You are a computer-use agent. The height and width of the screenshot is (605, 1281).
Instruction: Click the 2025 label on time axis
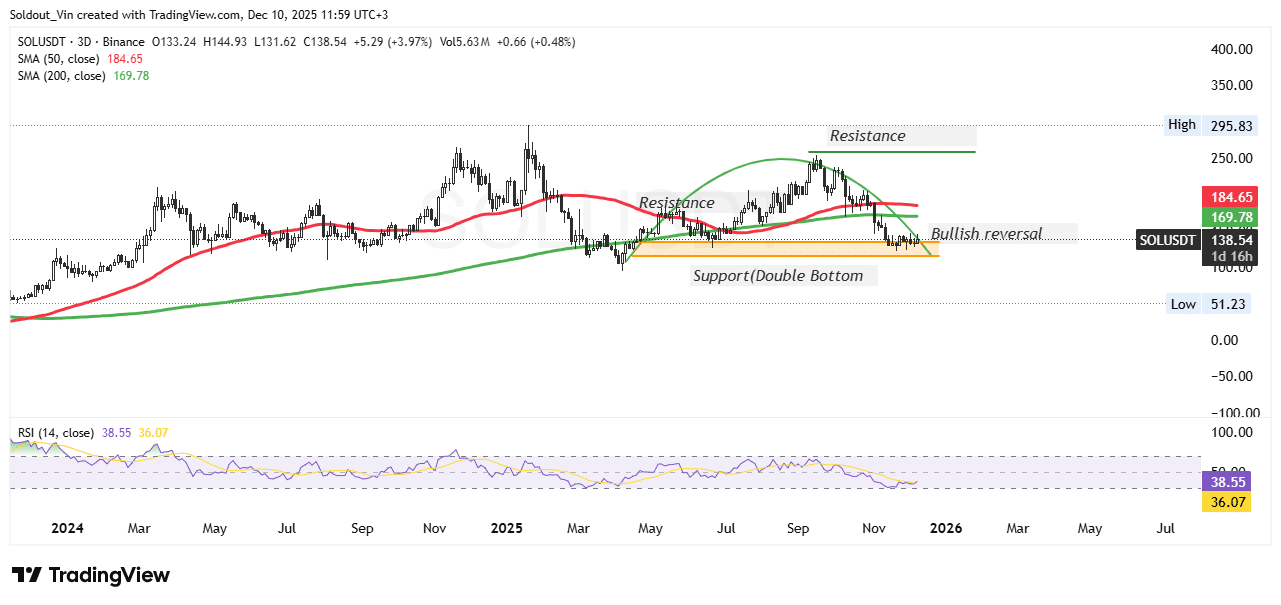pyautogui.click(x=506, y=527)
